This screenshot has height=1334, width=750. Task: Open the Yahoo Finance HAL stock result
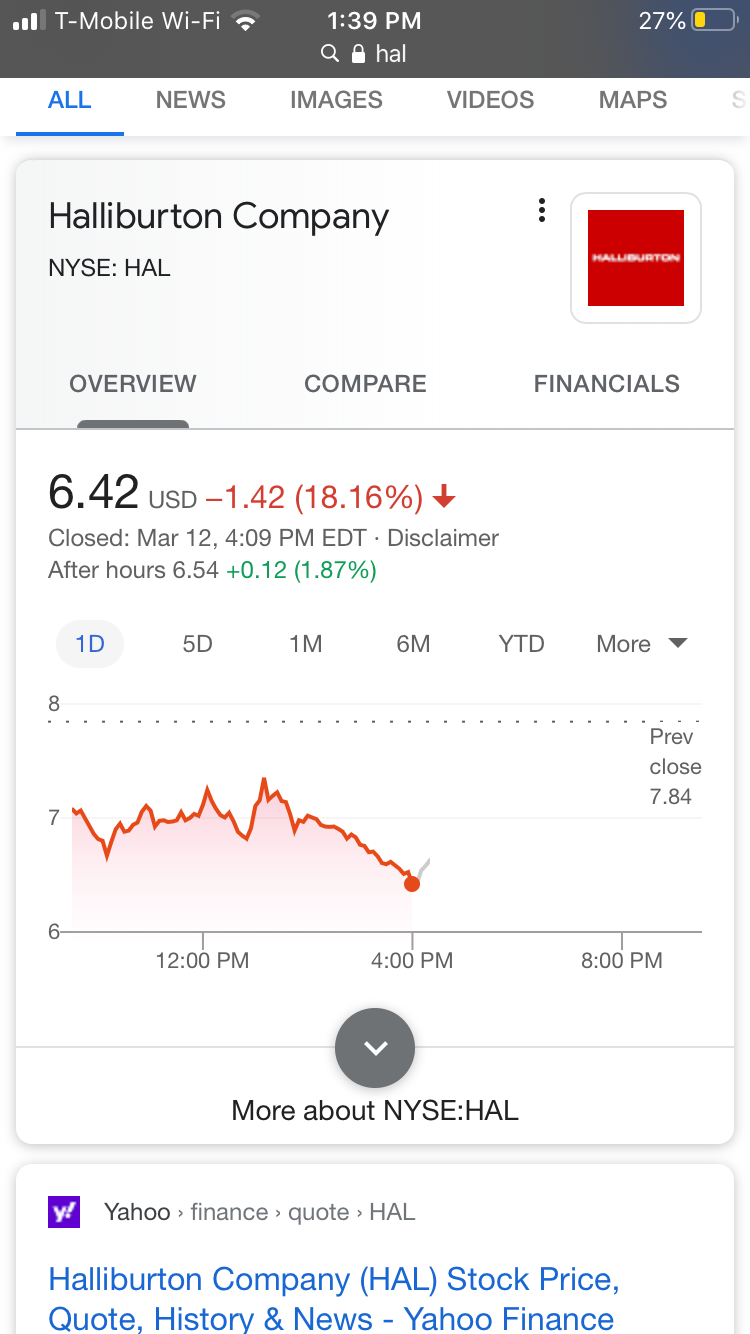click(x=333, y=1298)
